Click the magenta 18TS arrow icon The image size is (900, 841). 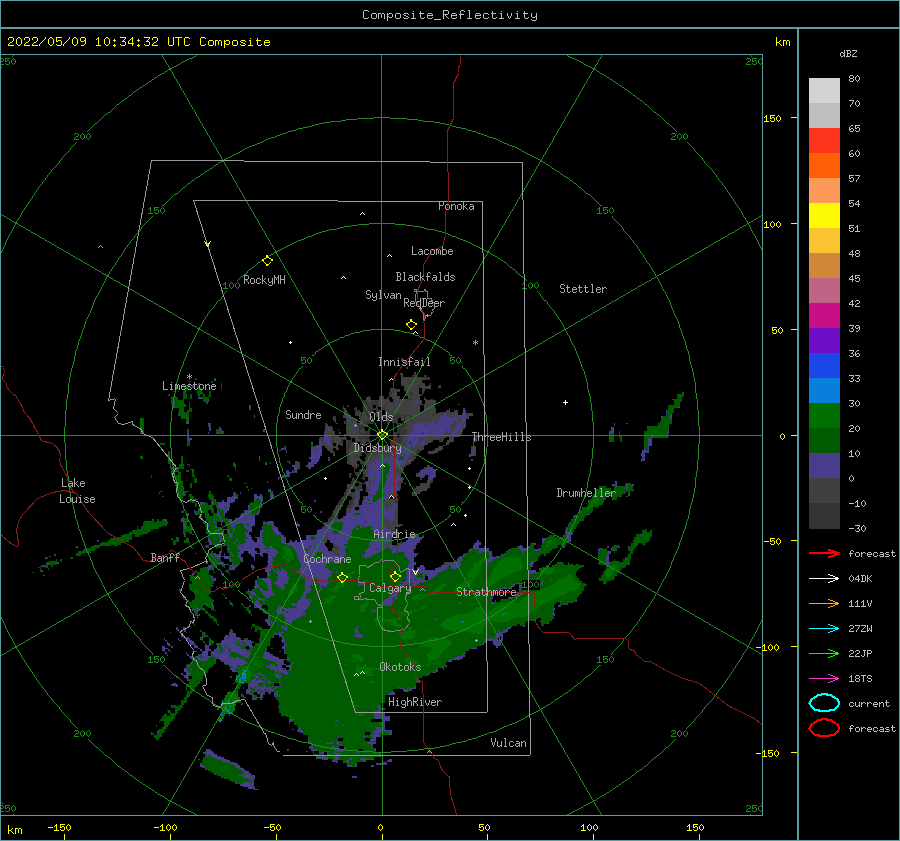point(824,679)
